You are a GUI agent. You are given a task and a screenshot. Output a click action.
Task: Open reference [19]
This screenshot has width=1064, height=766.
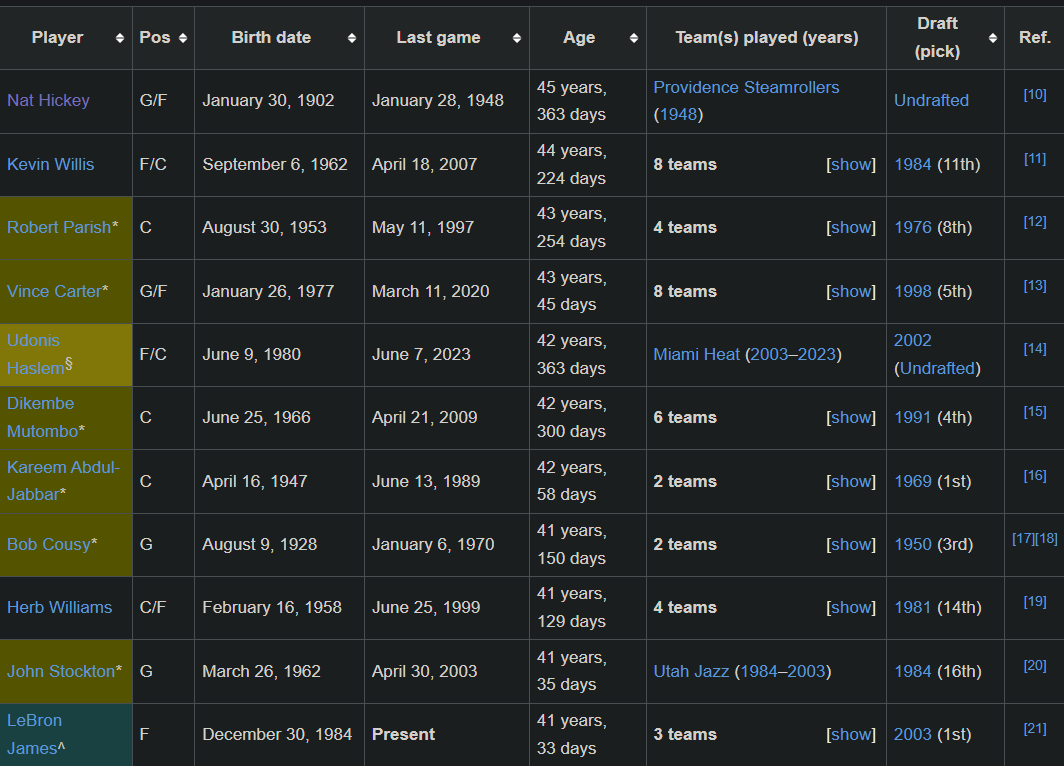1035,602
